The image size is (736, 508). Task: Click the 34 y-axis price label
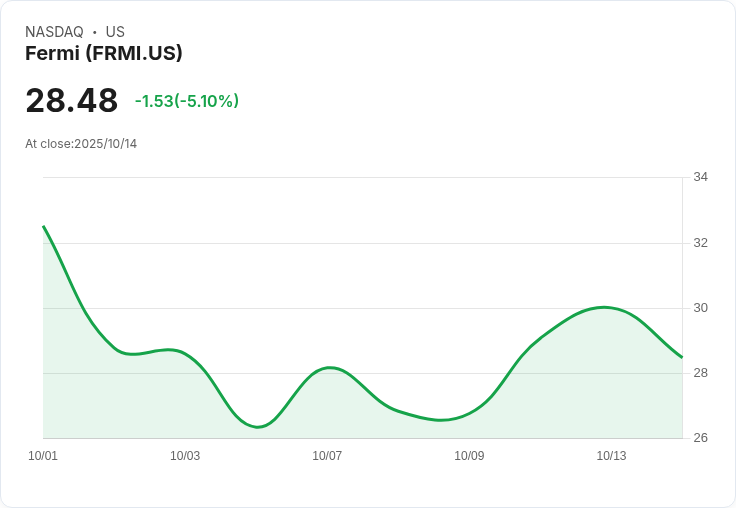click(700, 177)
